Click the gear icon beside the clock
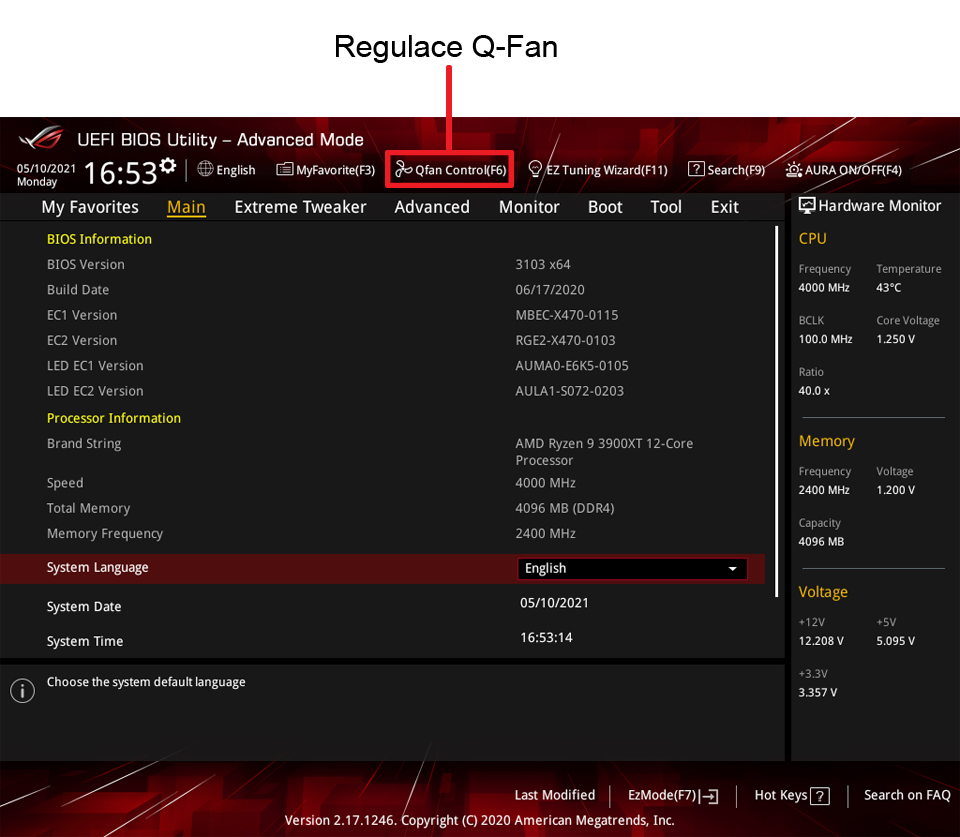Image resolution: width=960 pixels, height=837 pixels. coord(168,166)
